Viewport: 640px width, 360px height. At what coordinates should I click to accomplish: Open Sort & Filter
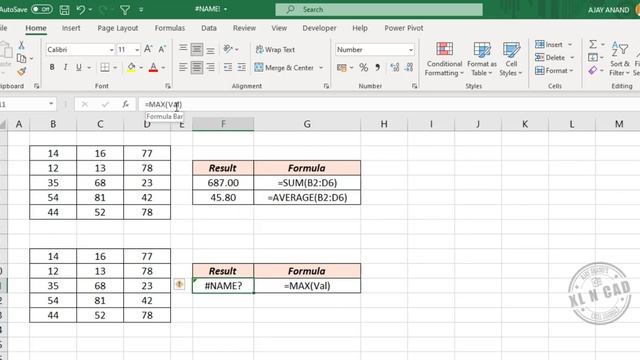coord(620,59)
